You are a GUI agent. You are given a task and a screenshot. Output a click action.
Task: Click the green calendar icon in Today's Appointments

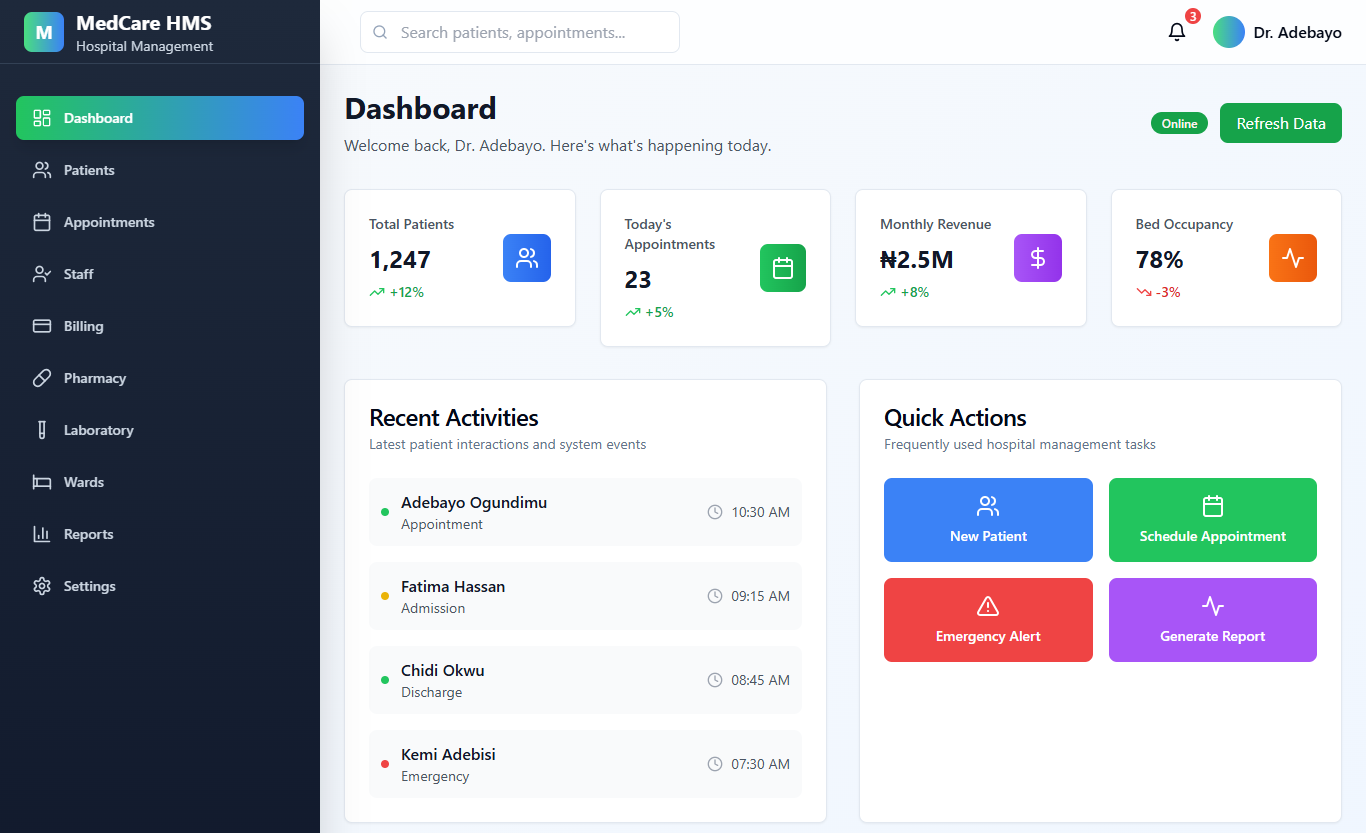[782, 268]
